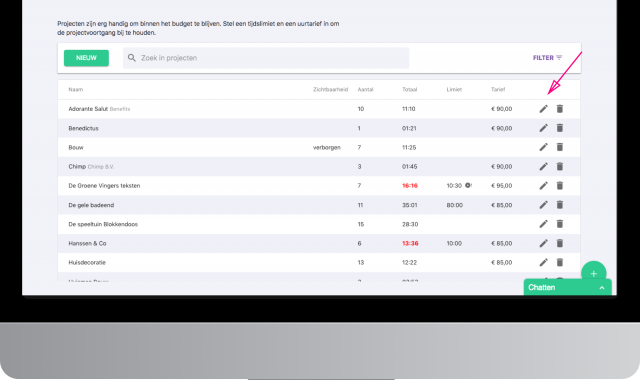Click the verborgen visibility label
The image size is (640, 380).
click(327, 147)
